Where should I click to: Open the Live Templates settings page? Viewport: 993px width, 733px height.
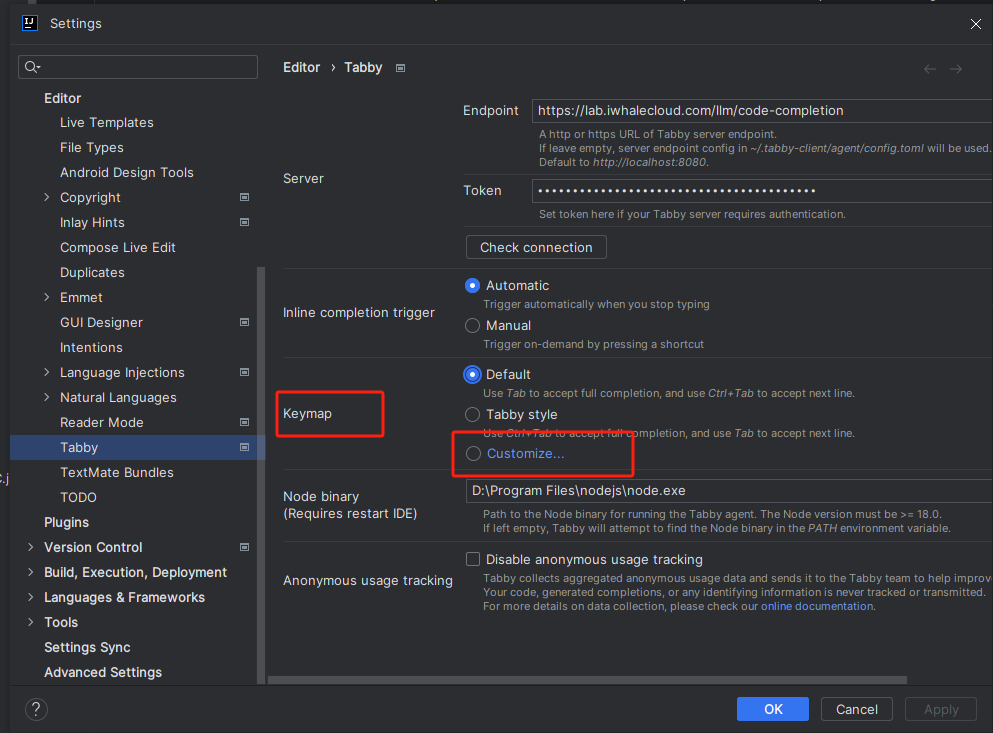point(106,122)
